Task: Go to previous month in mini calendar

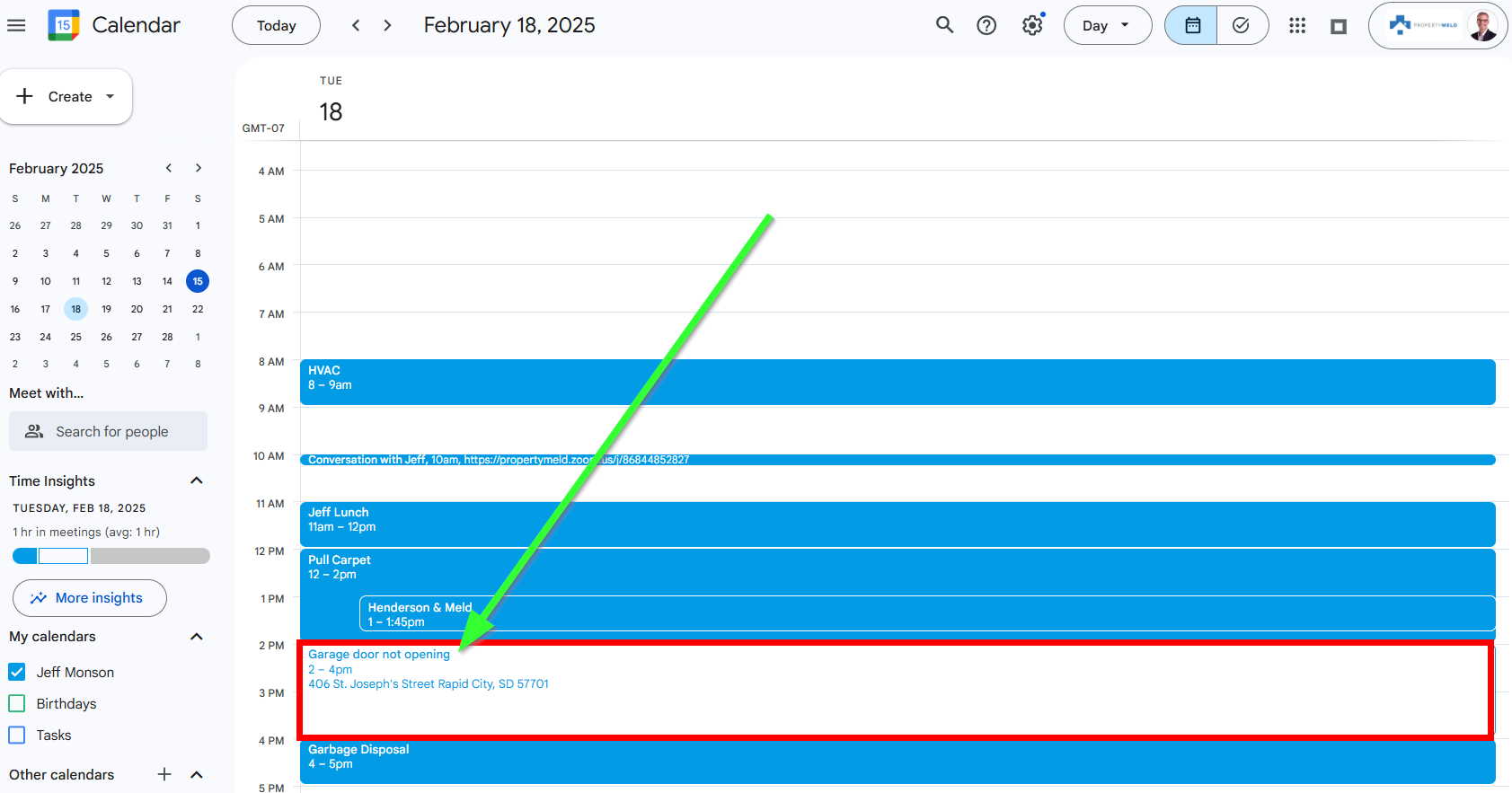Action: (x=168, y=168)
